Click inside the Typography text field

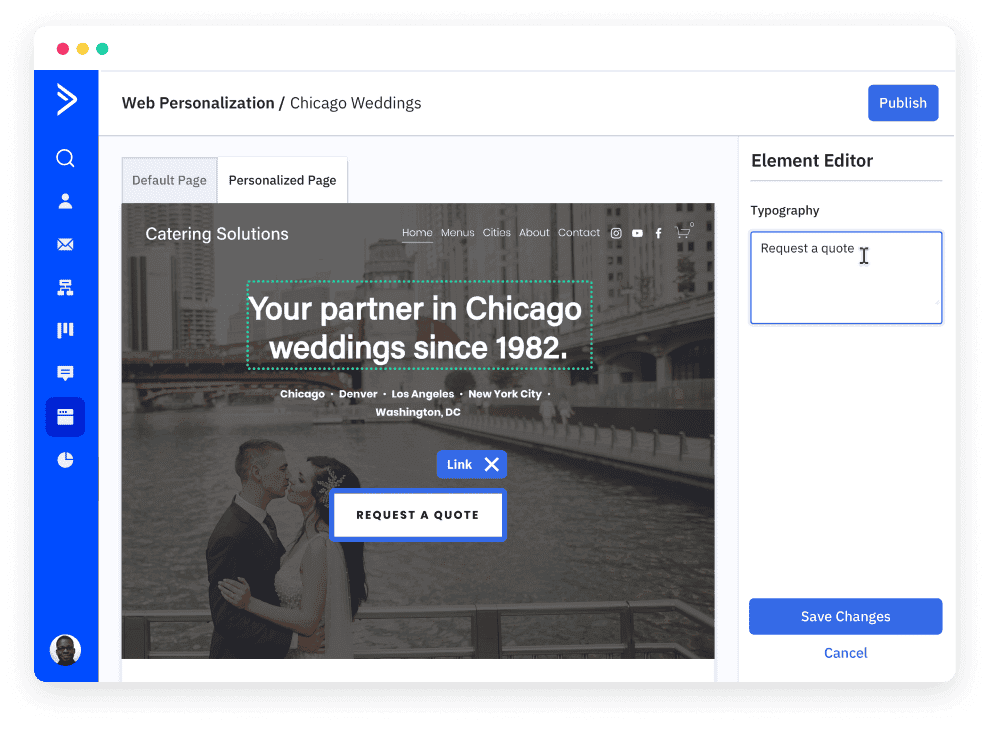[x=845, y=277]
